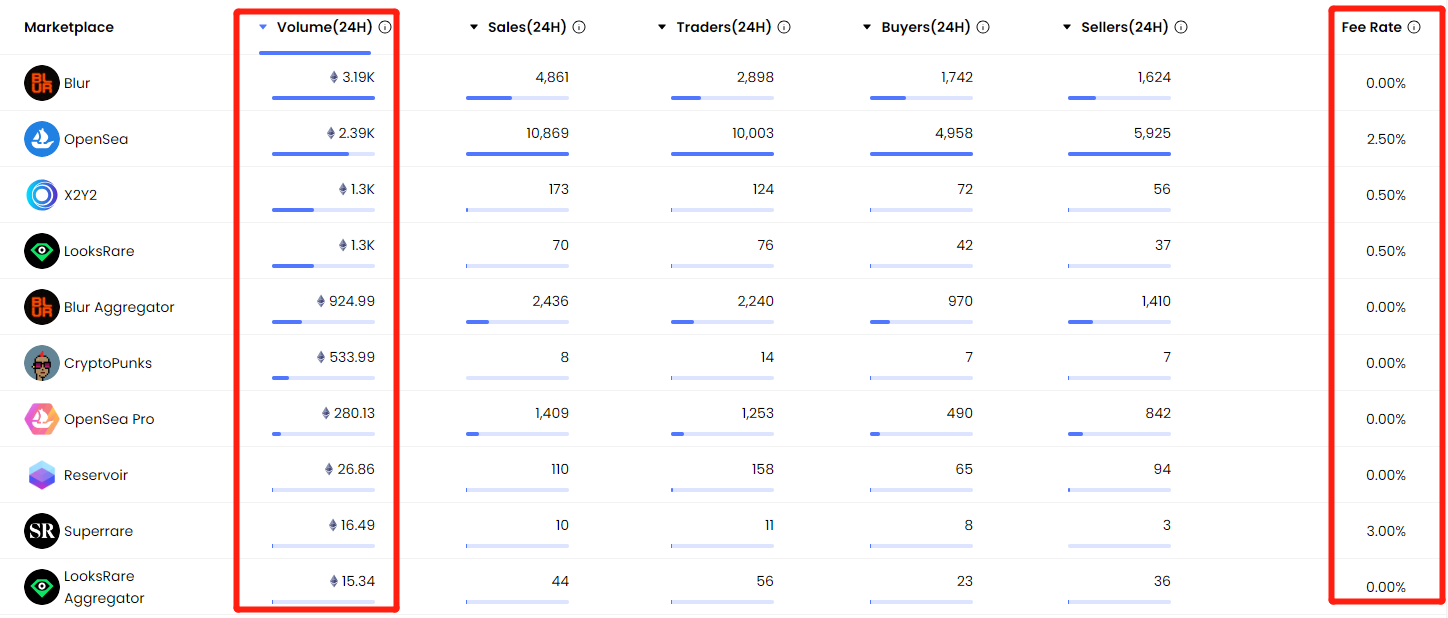Screen dimensions: 1448x618
Task: Click the CryptoPunks avatar icon
Action: [x=42, y=363]
